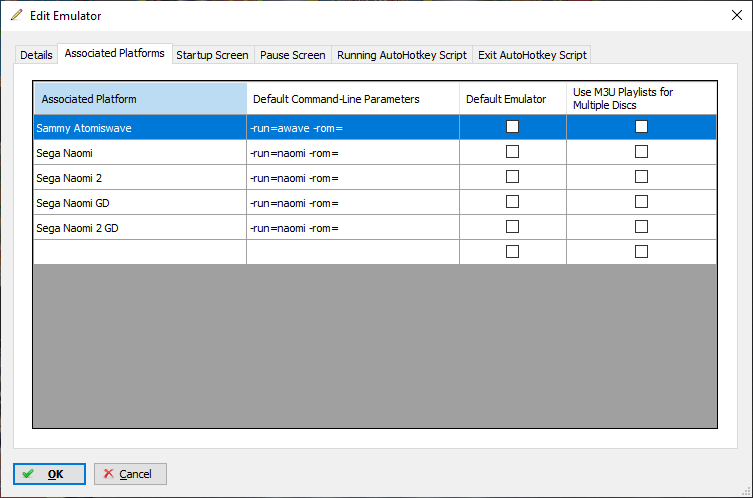Image resolution: width=753 pixels, height=498 pixels.
Task: Tick Default Emulator checkbox in empty new row
Action: pos(512,252)
